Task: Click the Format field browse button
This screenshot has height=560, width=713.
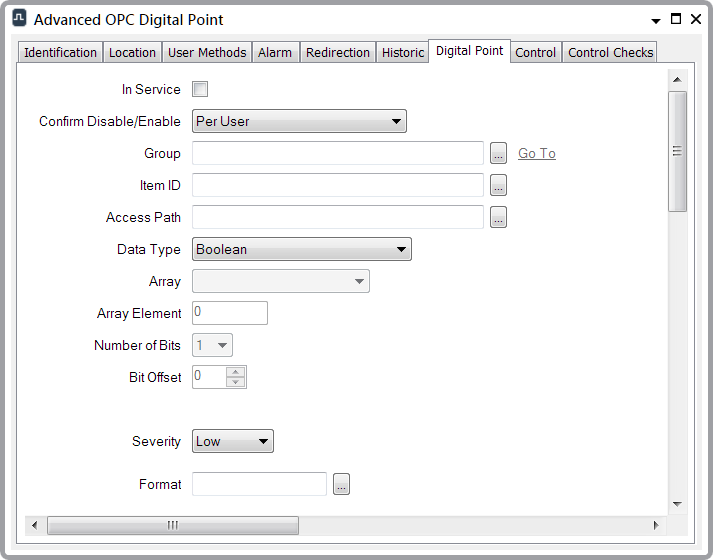Action: point(341,485)
